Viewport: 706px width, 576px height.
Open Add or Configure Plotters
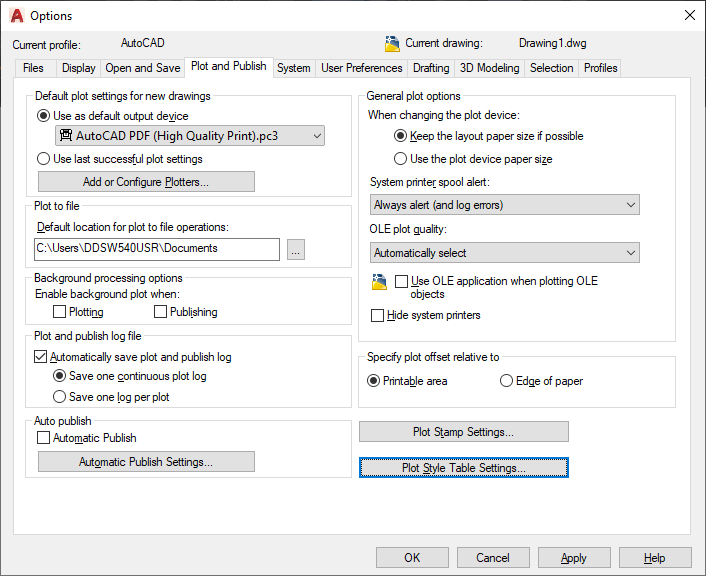[146, 182]
